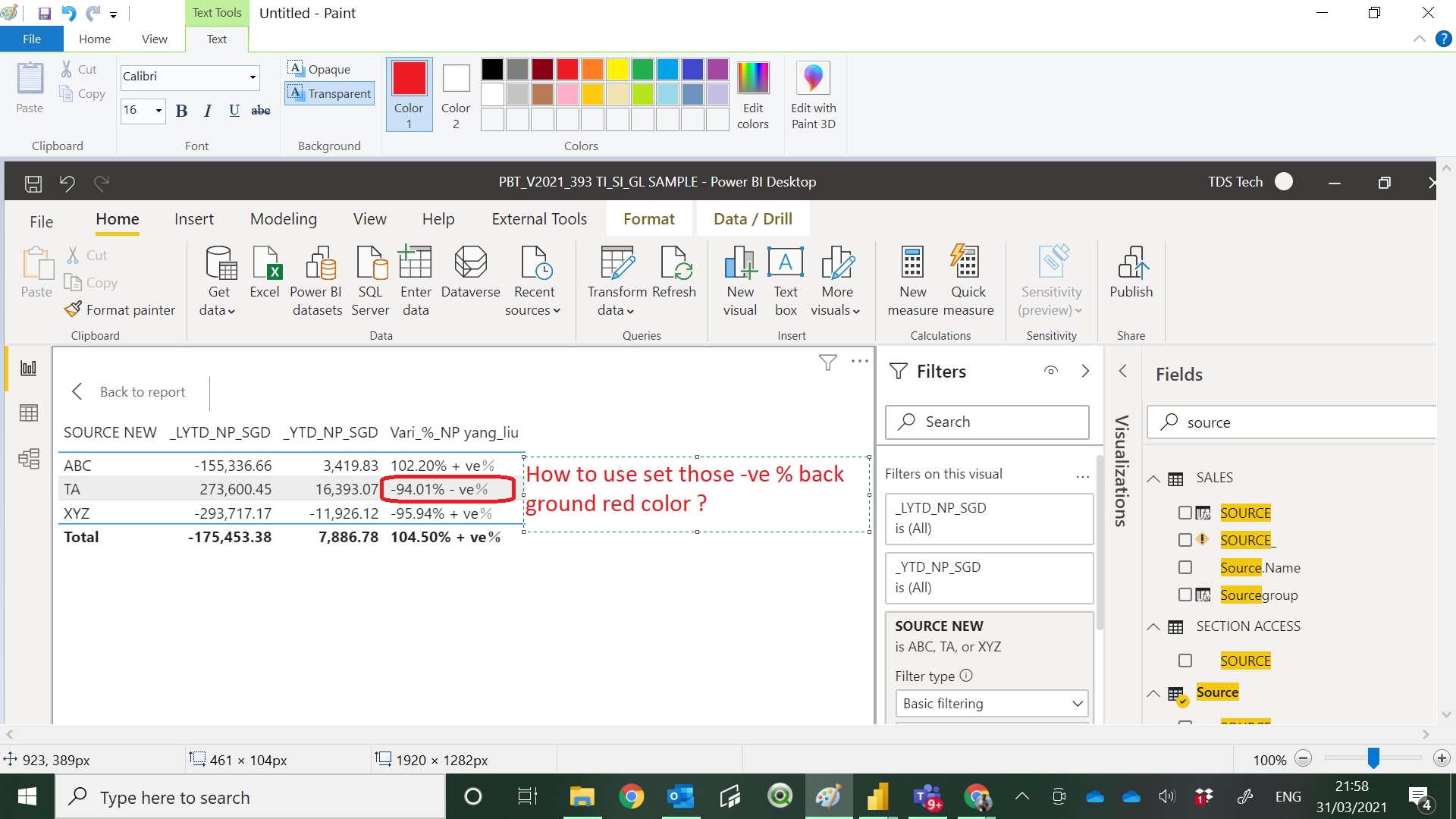Image resolution: width=1456 pixels, height=819 pixels.
Task: Select Opaque text background in Paint
Action: point(319,69)
